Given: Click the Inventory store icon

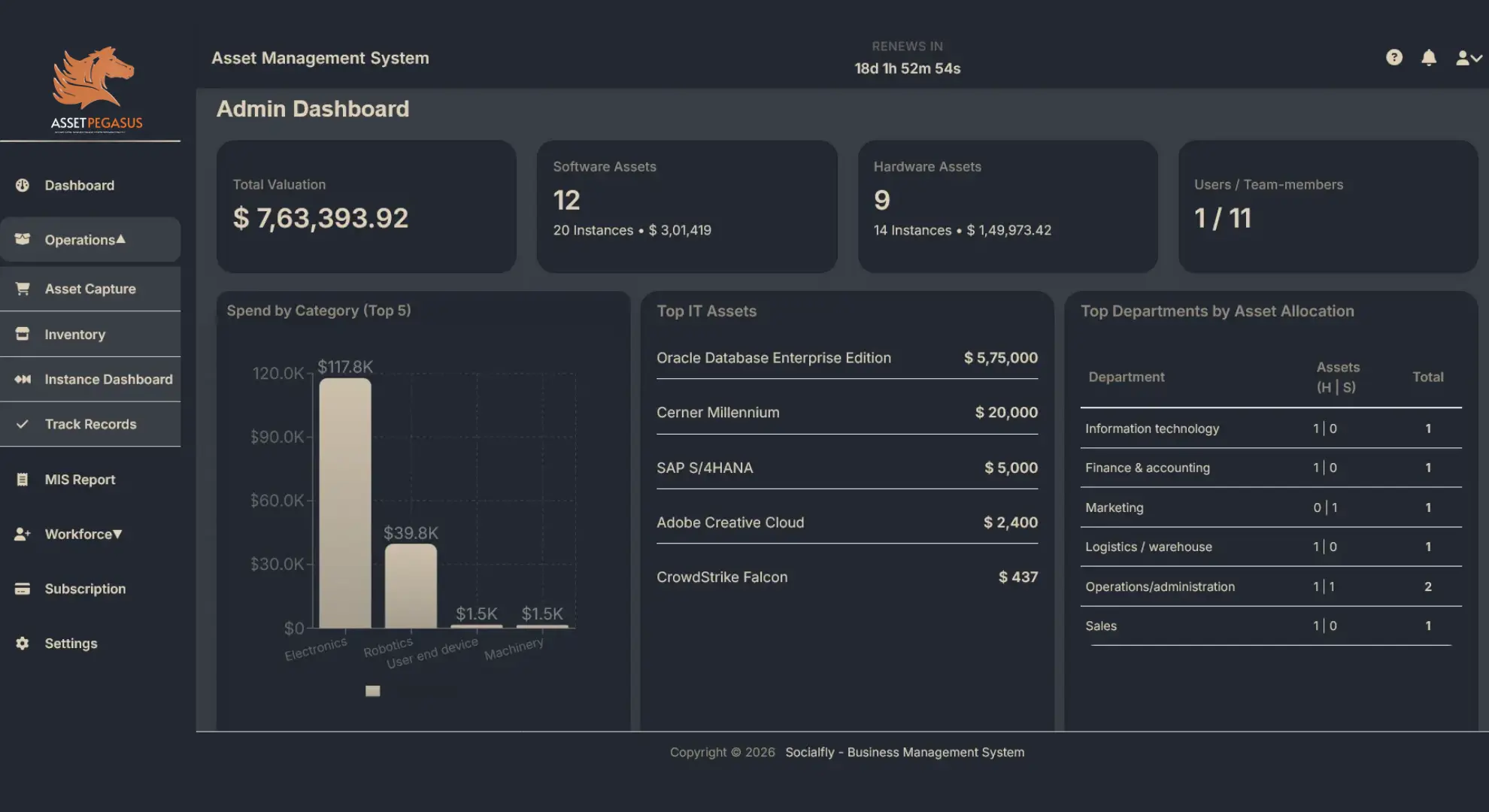Looking at the screenshot, I should tap(23, 334).
